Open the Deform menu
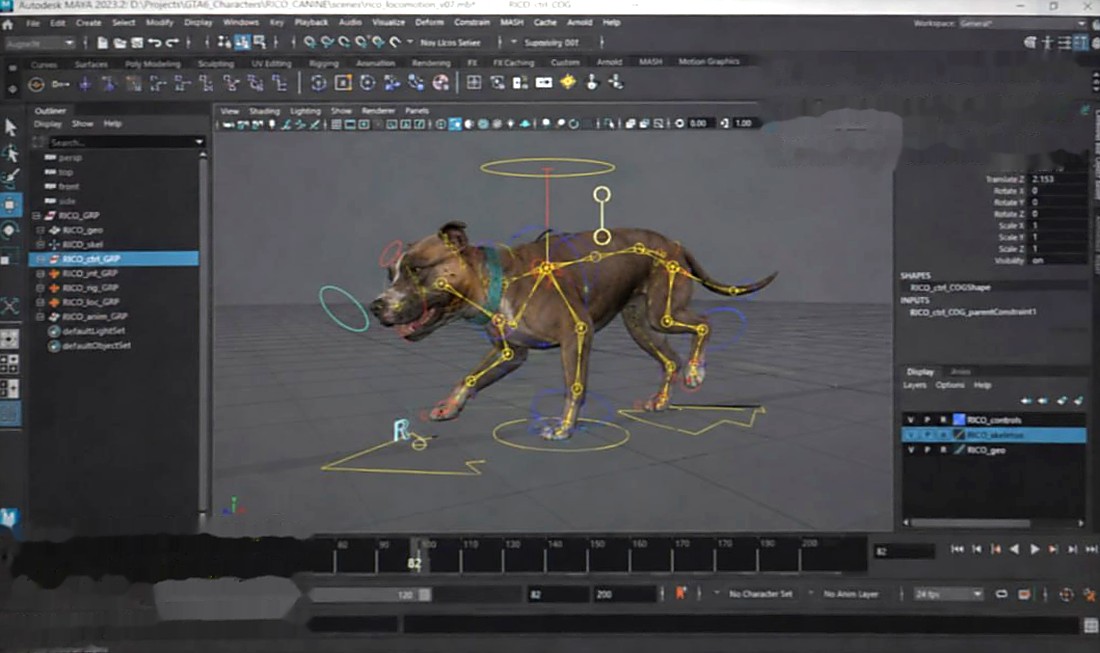 (x=429, y=22)
